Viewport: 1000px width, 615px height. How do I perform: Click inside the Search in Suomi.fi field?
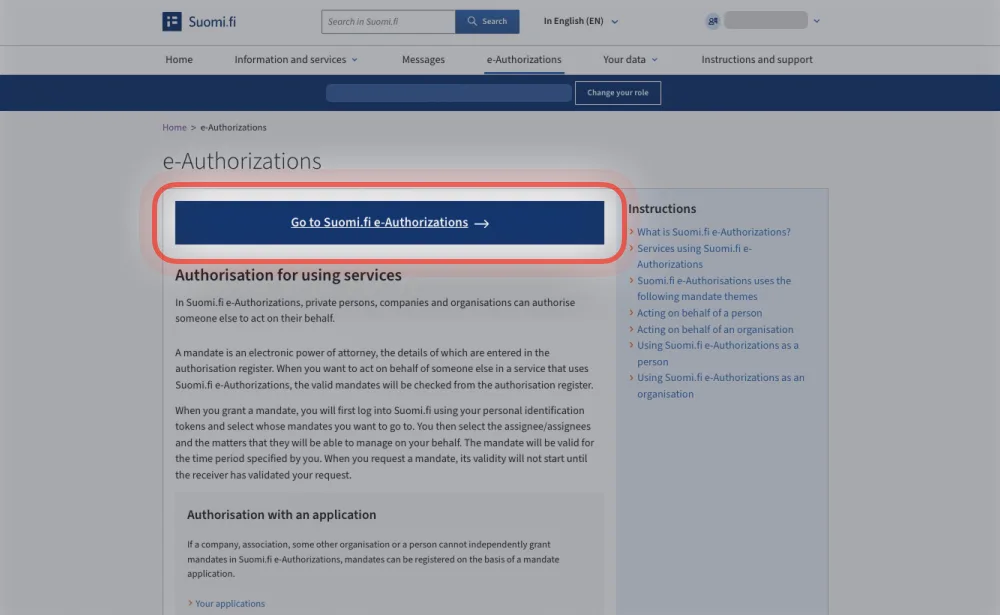[x=388, y=22]
